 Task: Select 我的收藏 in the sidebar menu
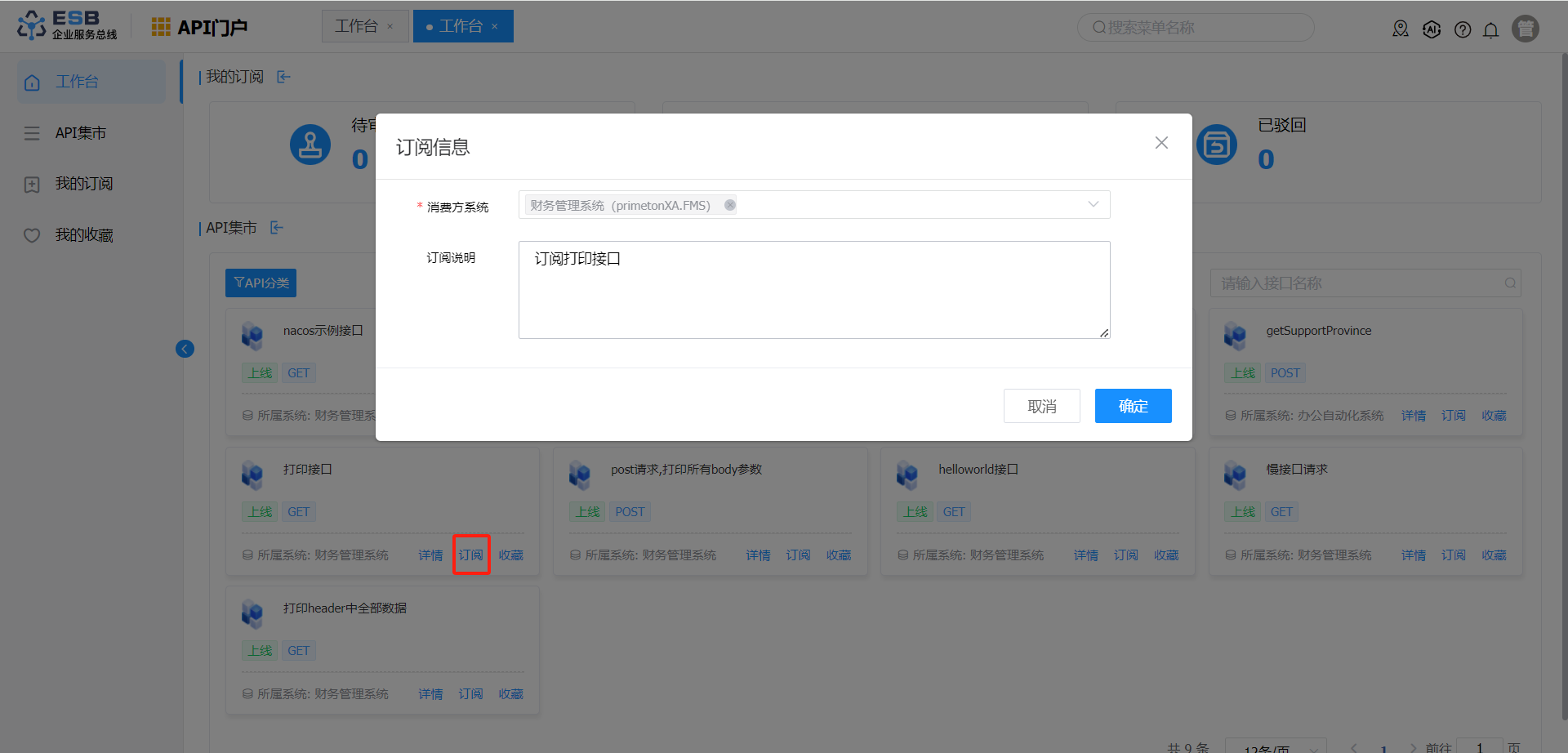click(83, 235)
